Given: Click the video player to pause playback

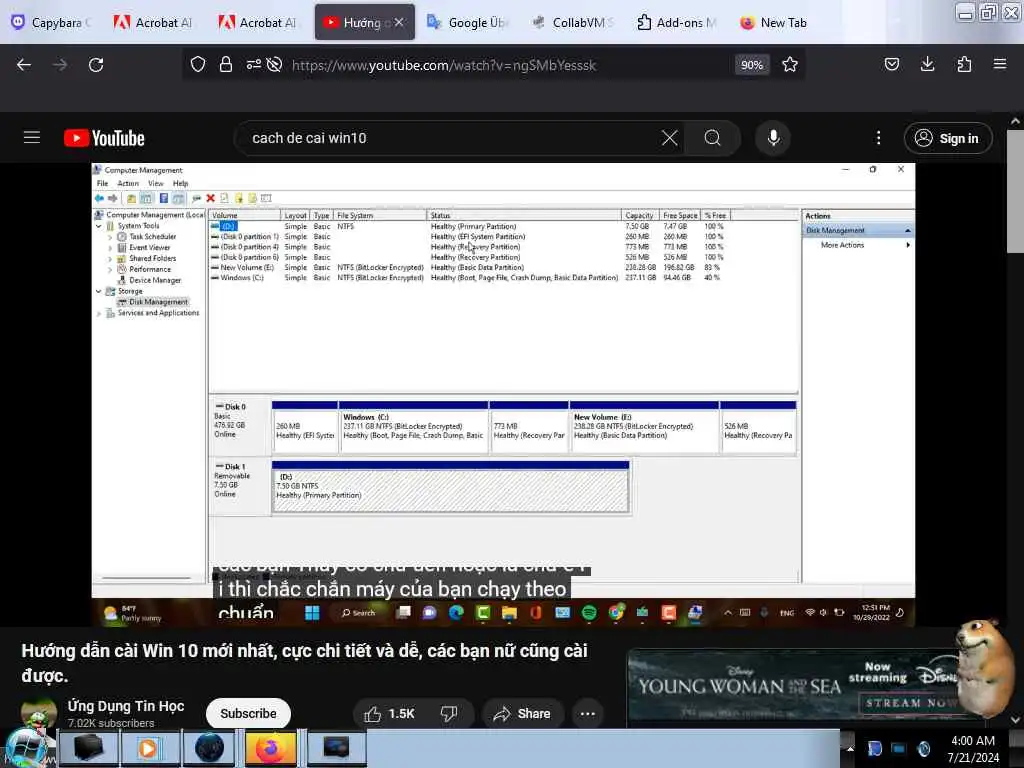Looking at the screenshot, I should pos(503,394).
